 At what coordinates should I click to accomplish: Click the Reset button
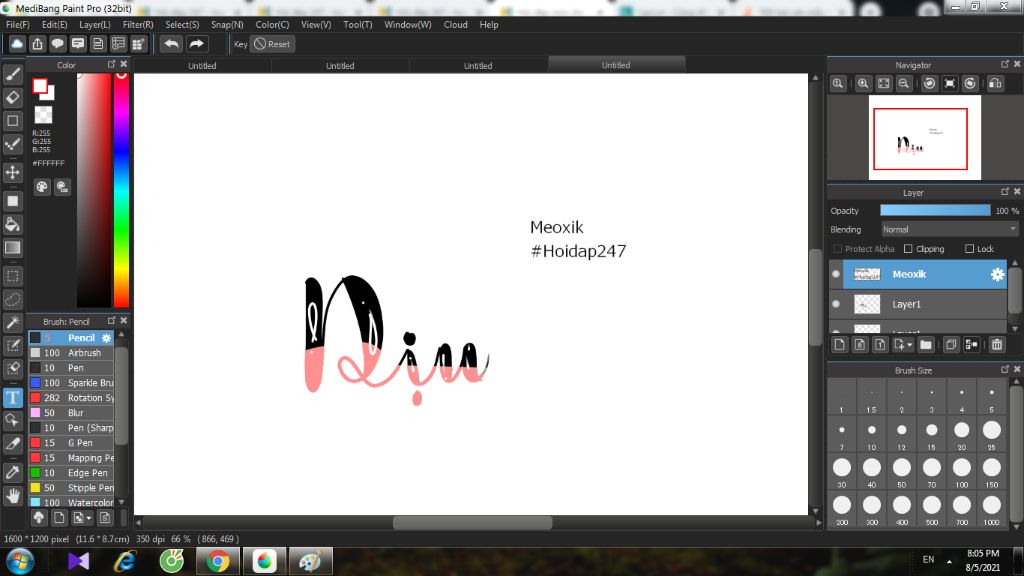pyautogui.click(x=273, y=44)
